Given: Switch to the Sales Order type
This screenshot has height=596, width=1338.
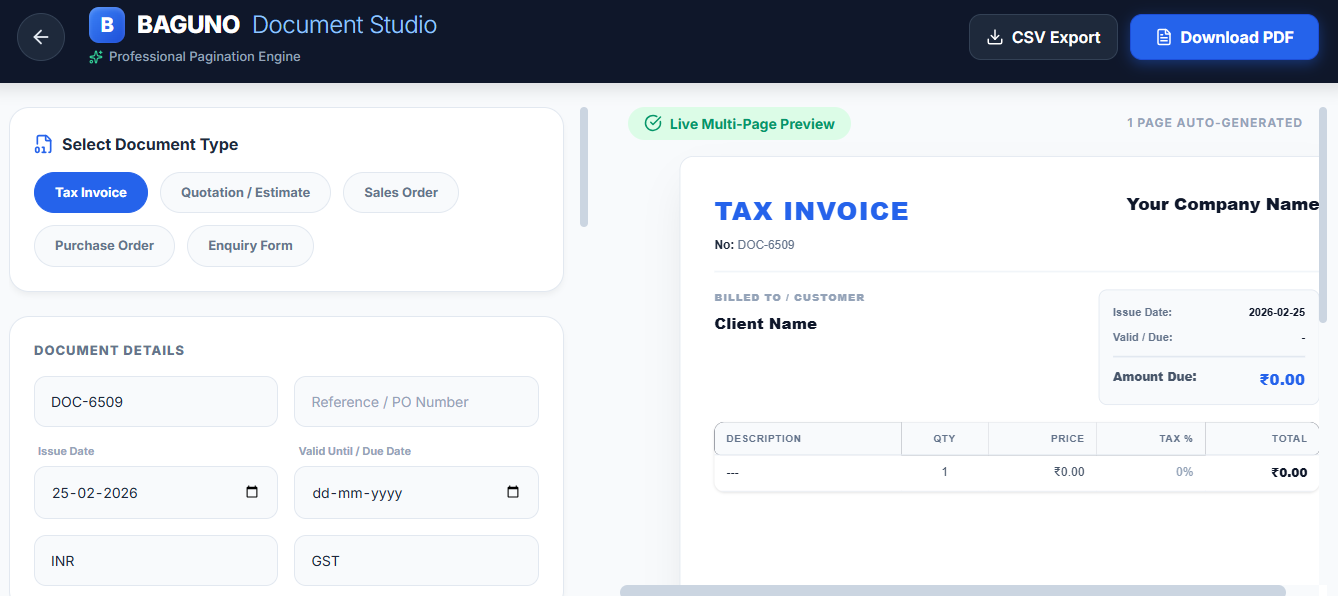Looking at the screenshot, I should (400, 192).
